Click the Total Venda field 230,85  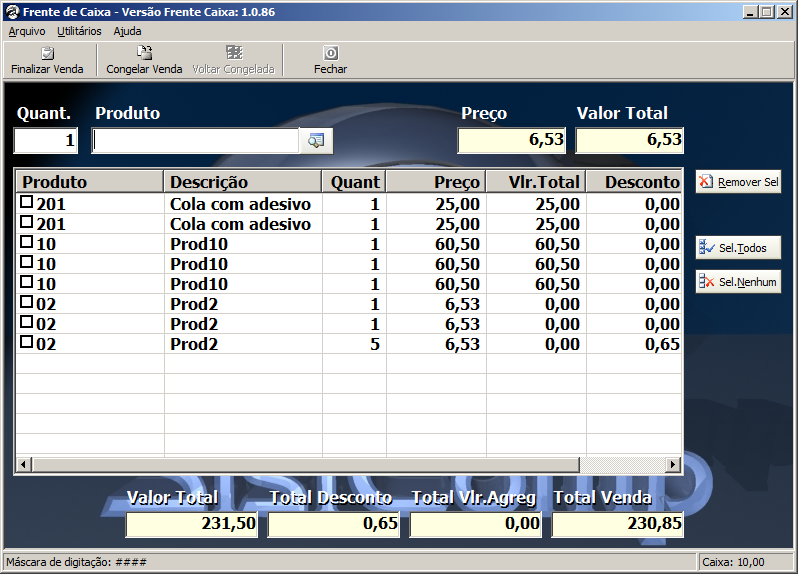click(618, 524)
